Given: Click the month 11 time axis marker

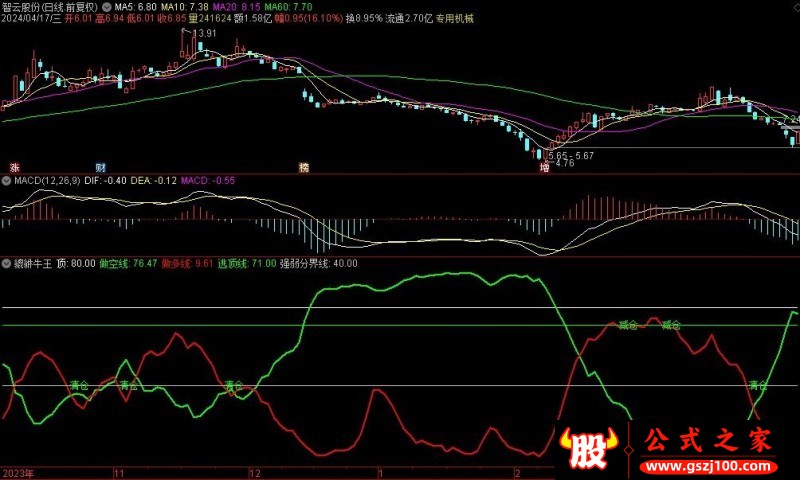Looking at the screenshot, I should [119, 473].
